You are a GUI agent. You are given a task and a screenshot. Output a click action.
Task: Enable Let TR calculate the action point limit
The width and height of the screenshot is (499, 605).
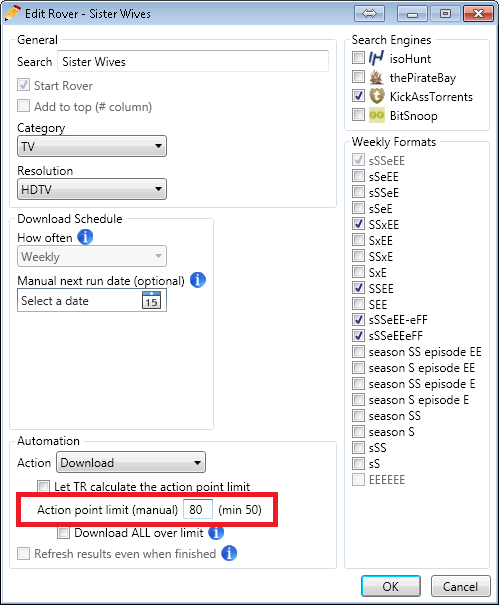43,486
